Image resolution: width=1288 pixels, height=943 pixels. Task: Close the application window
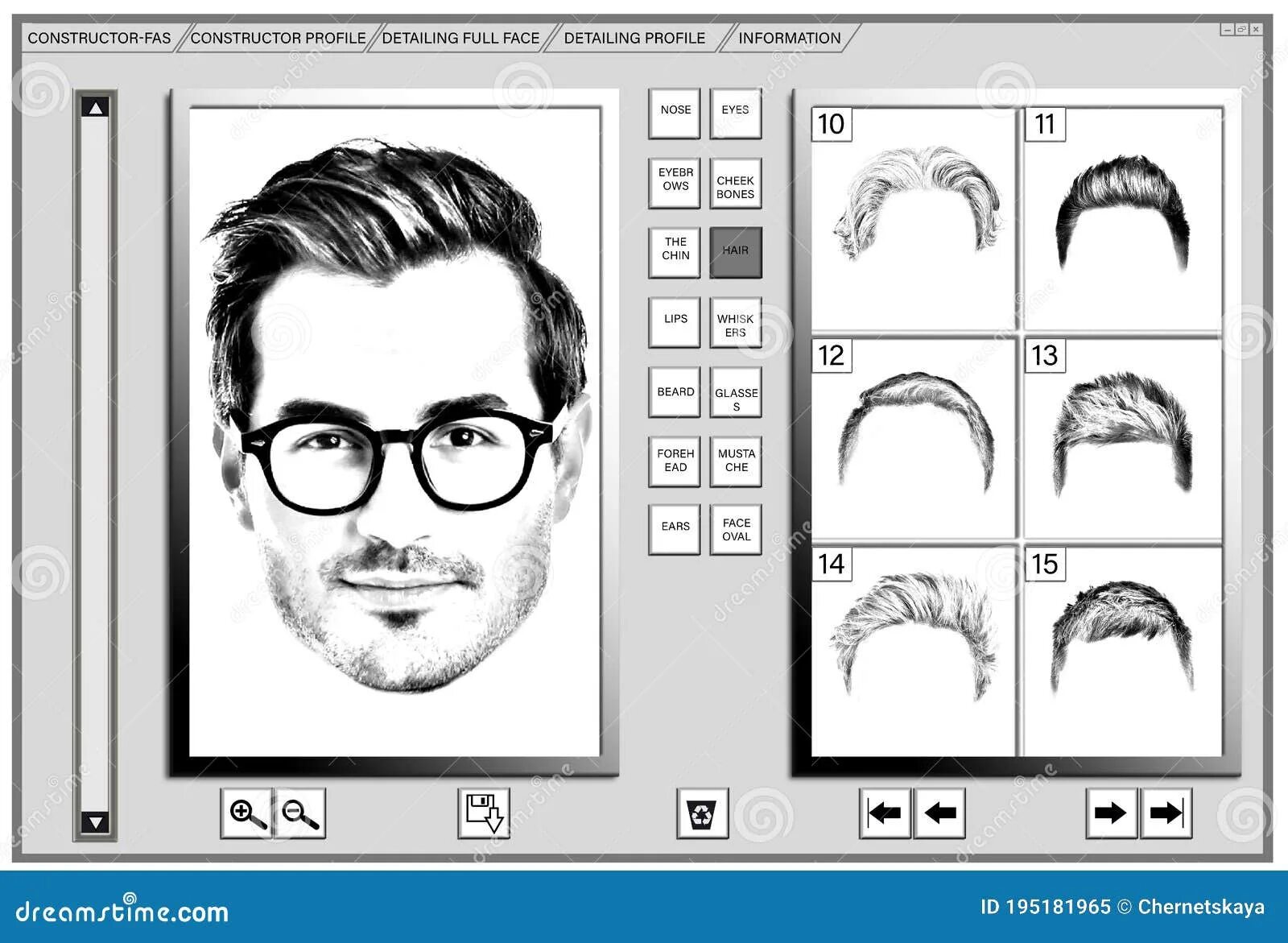[x=1256, y=30]
